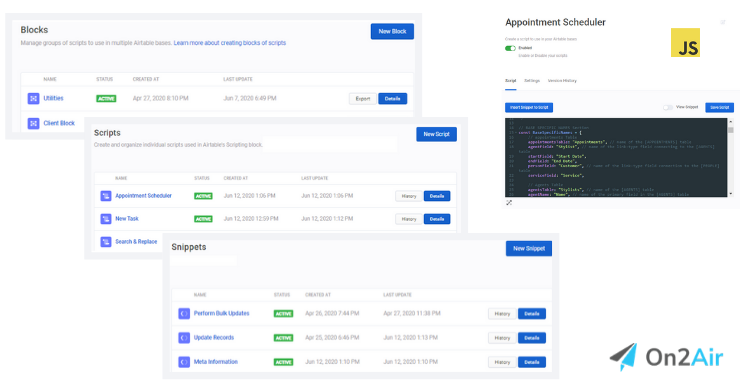Open the Settings tab
This screenshot has width=740, height=392.
coord(532,81)
